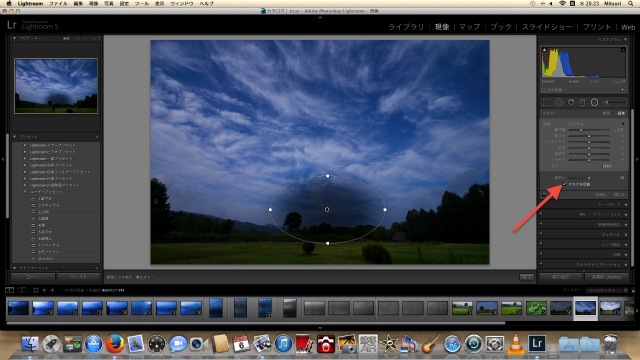Toggle the histogram shadow clipping indicator
640x360 pixels.
[544, 50]
